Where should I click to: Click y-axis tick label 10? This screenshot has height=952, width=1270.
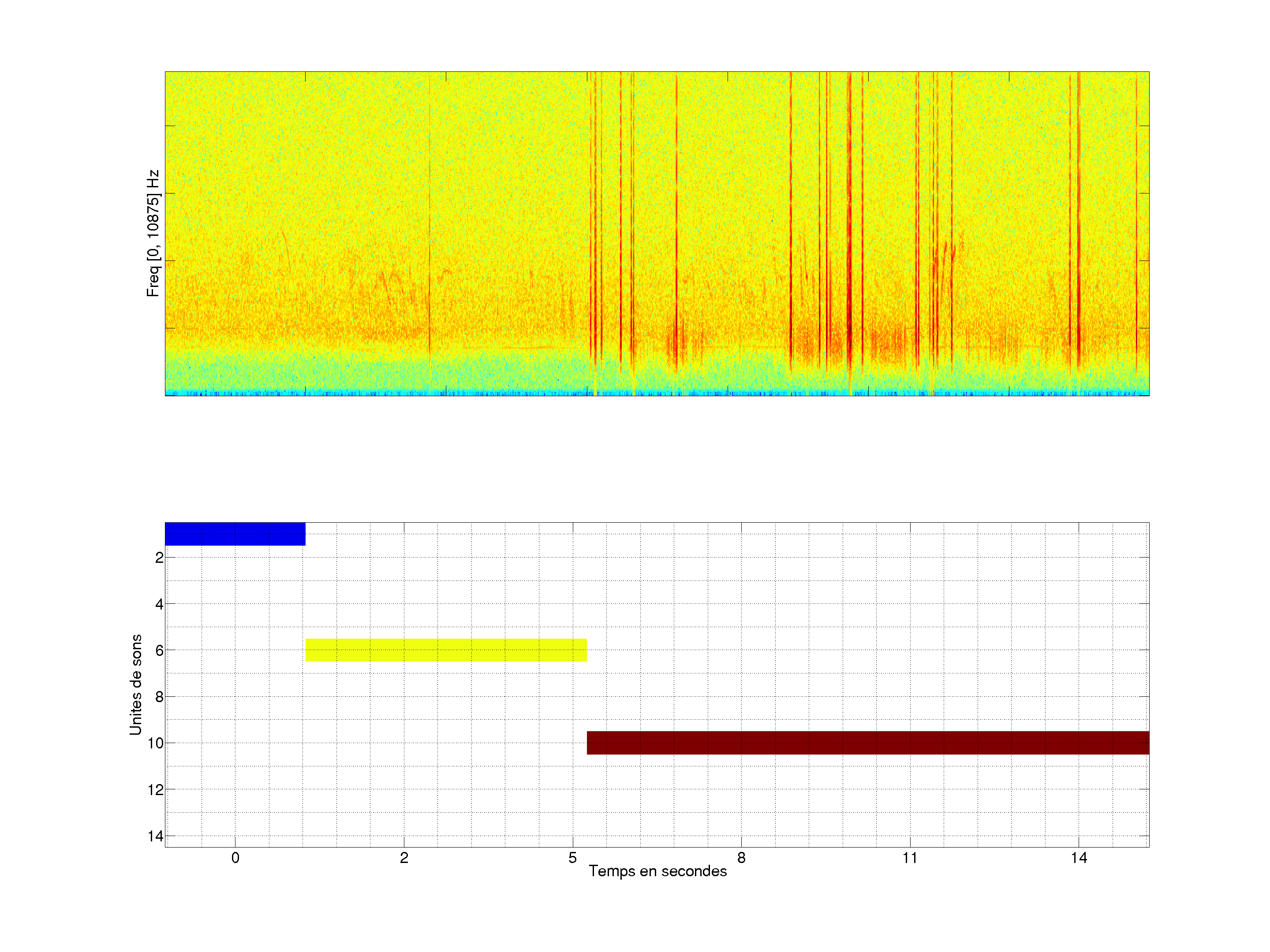pos(156,743)
